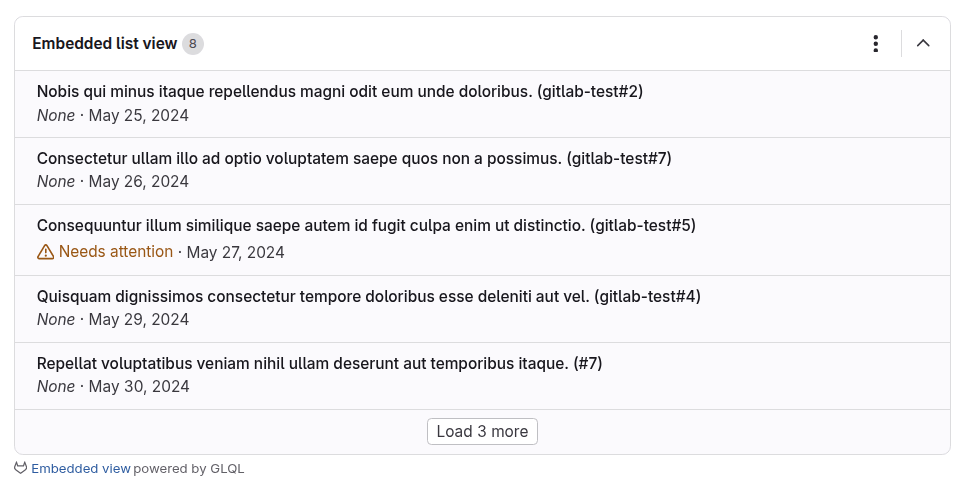Open the vertical ellipsis actions menu
962x490 pixels.
click(876, 43)
